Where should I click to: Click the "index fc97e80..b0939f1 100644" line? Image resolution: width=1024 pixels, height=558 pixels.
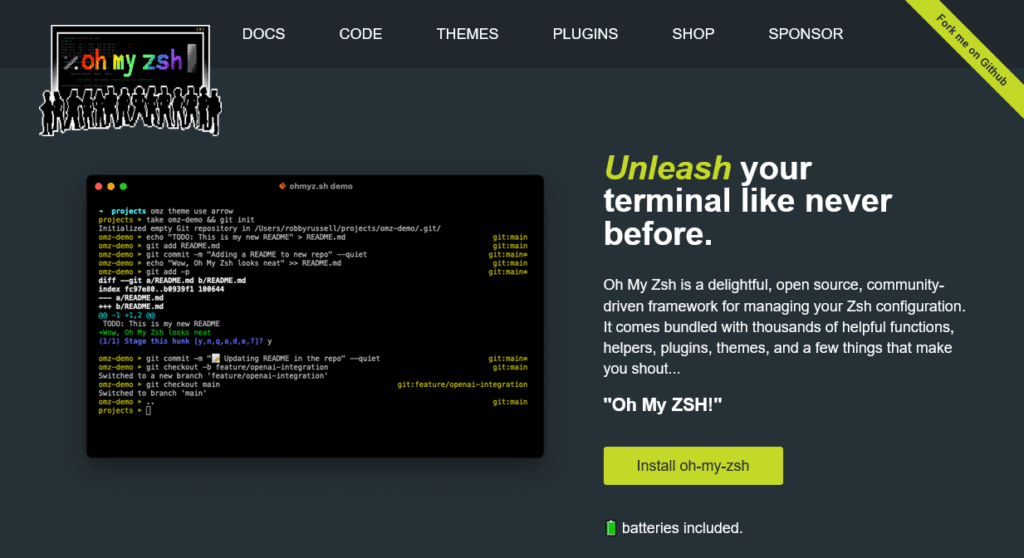(x=161, y=289)
